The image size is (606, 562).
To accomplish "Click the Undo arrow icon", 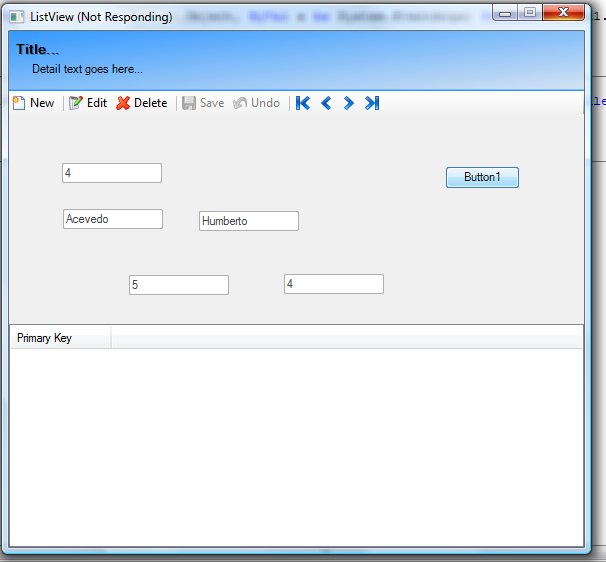I will [240, 103].
